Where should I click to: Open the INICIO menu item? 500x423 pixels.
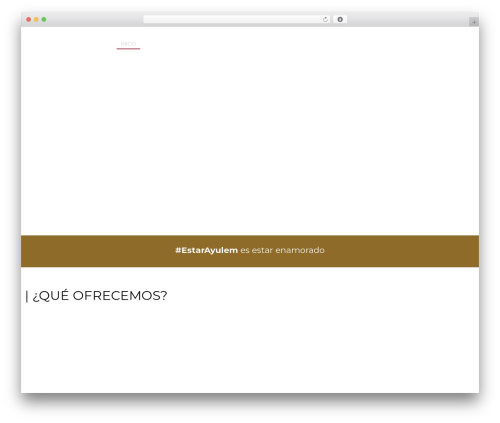click(128, 44)
